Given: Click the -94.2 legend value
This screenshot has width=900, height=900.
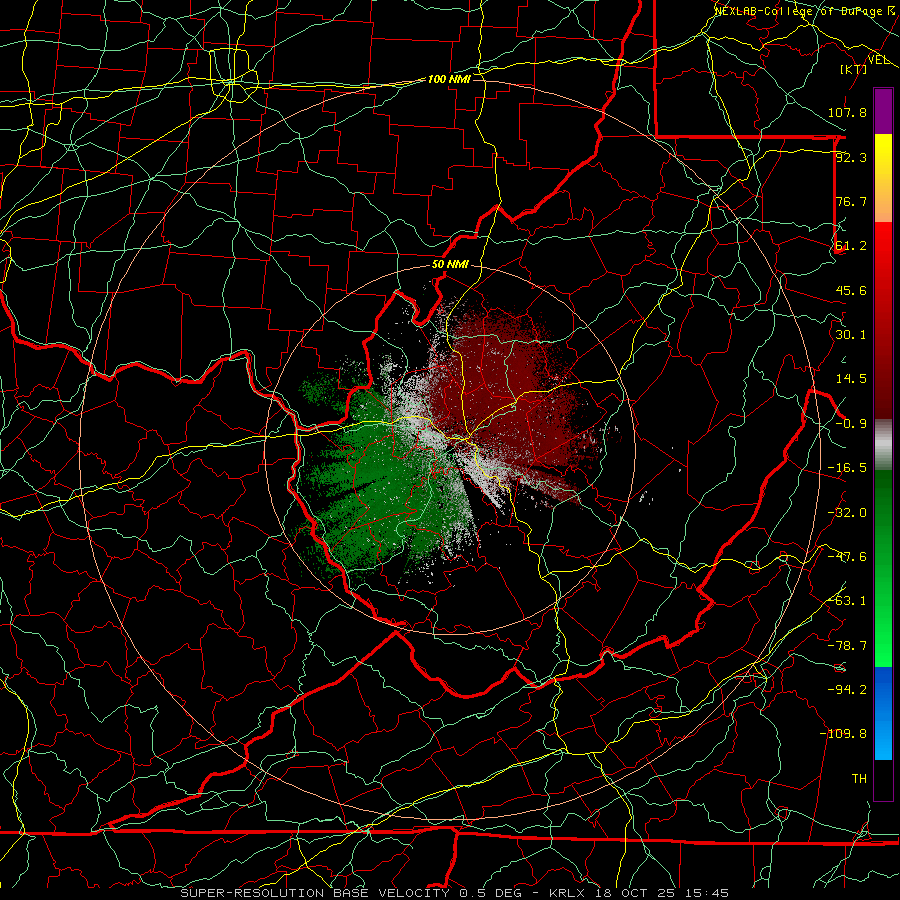Looking at the screenshot, I should pyautogui.click(x=847, y=689).
